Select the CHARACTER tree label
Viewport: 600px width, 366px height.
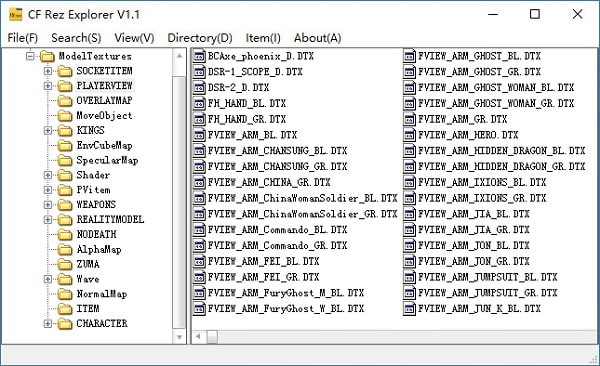(102, 324)
